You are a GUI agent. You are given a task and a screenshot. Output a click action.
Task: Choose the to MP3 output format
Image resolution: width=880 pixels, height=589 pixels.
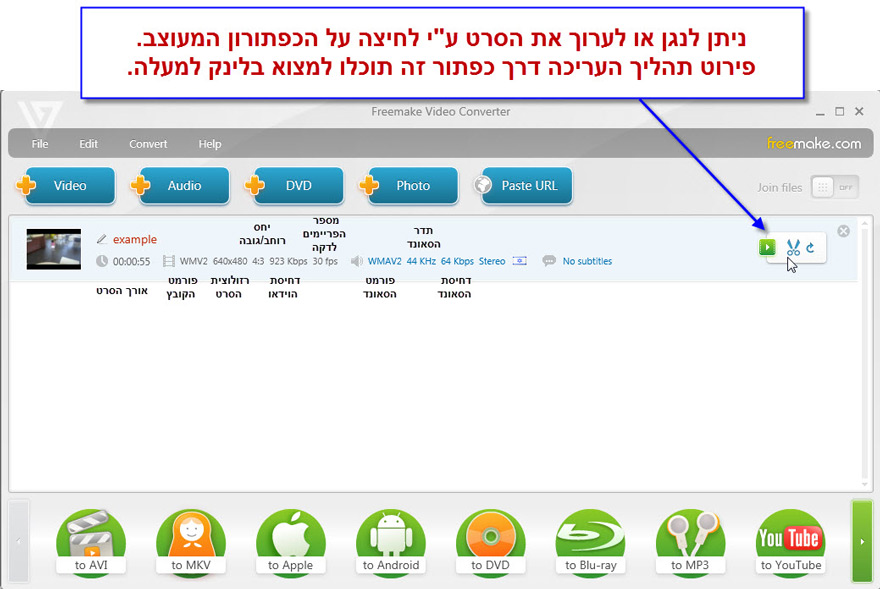pos(690,542)
